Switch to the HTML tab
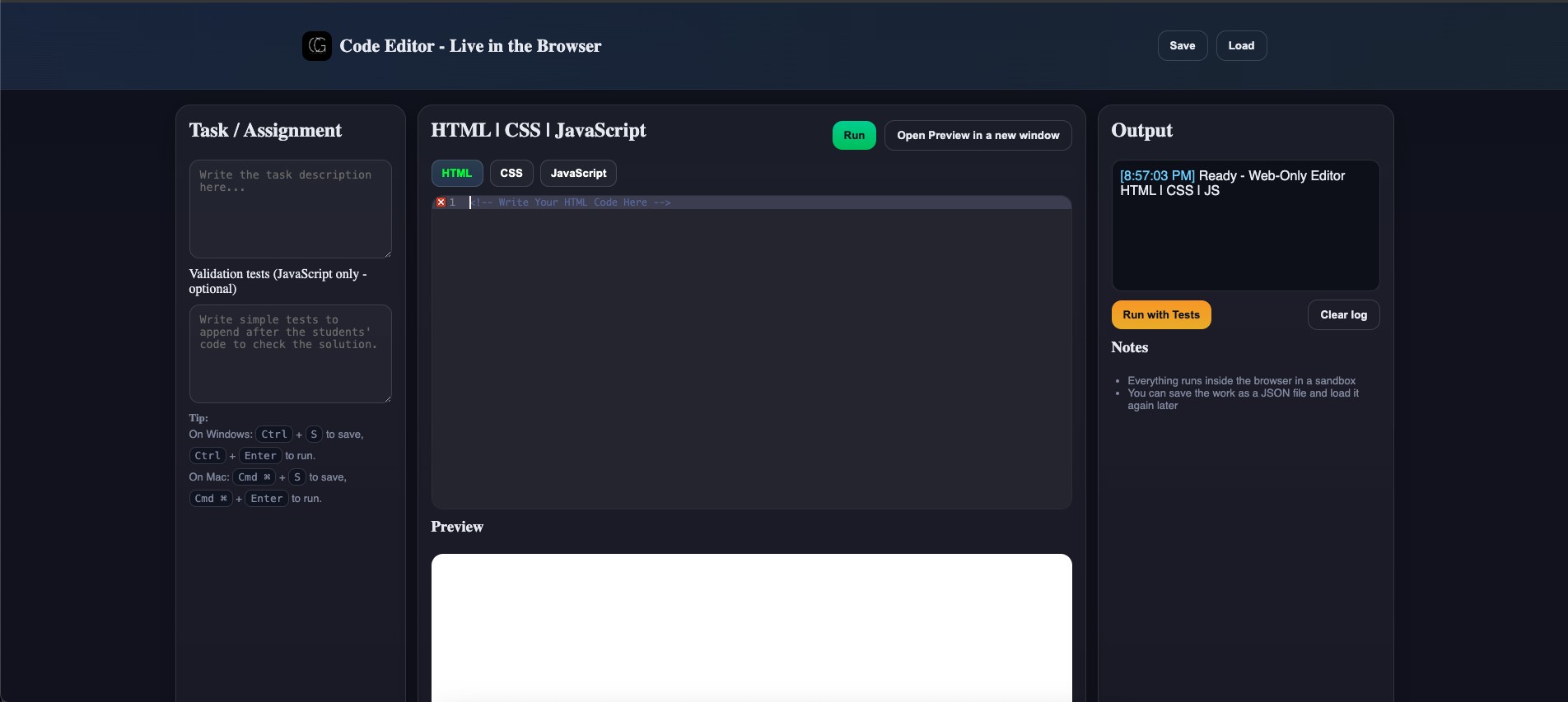The image size is (1568, 702). click(456, 174)
